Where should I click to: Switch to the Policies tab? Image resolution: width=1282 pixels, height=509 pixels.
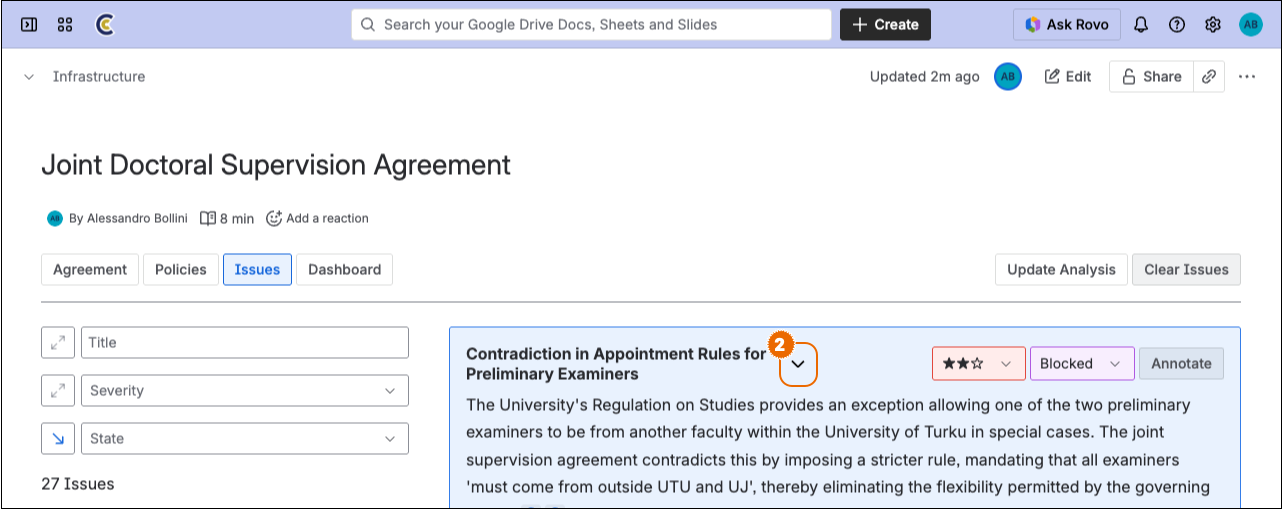click(181, 270)
